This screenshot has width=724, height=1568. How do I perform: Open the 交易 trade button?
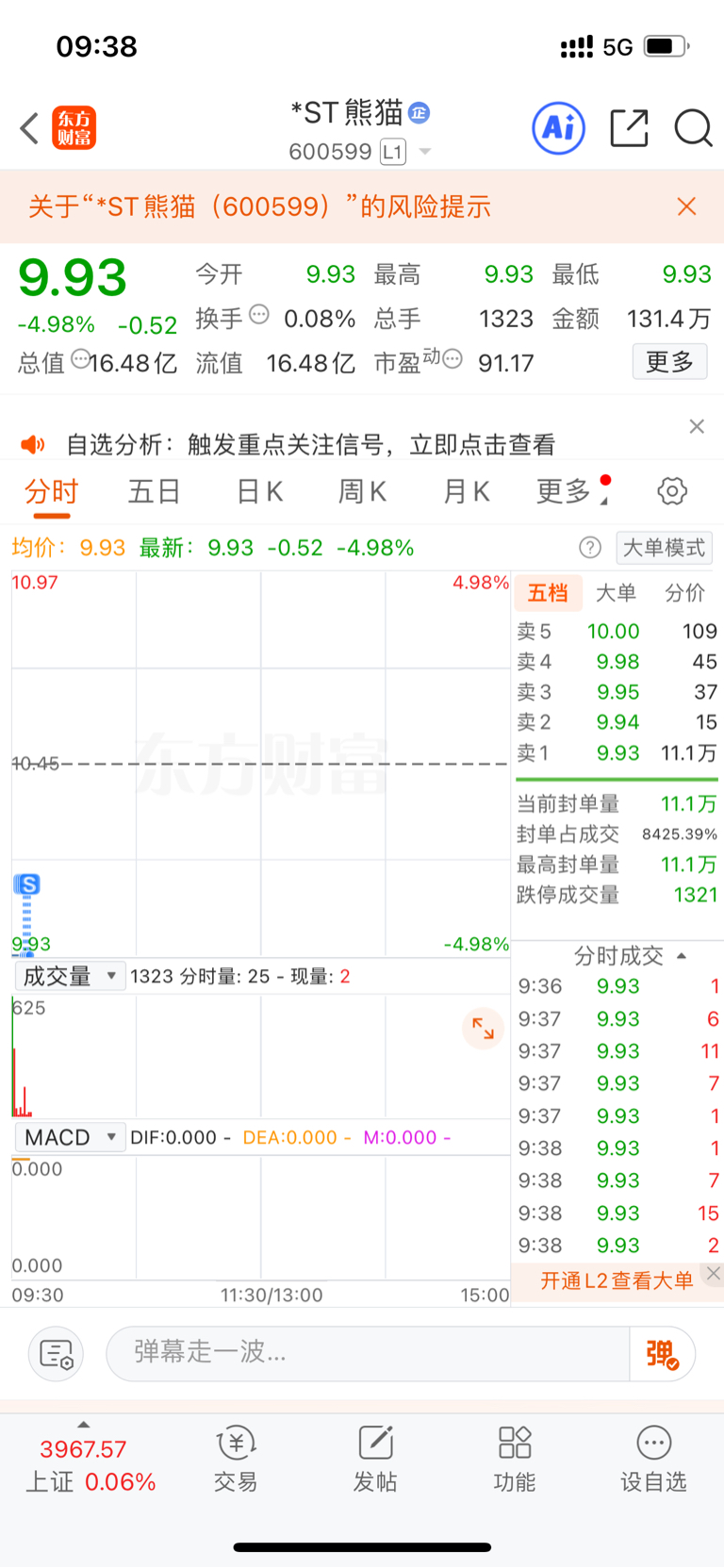(236, 1460)
